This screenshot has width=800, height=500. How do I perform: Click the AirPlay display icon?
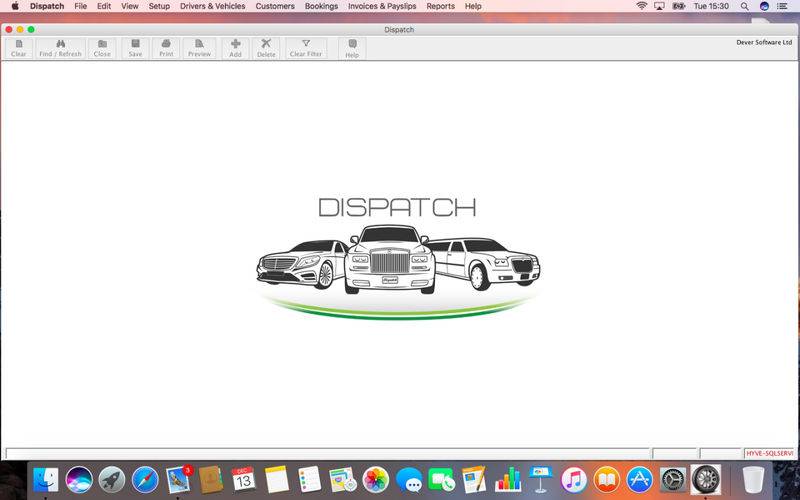[x=660, y=6]
